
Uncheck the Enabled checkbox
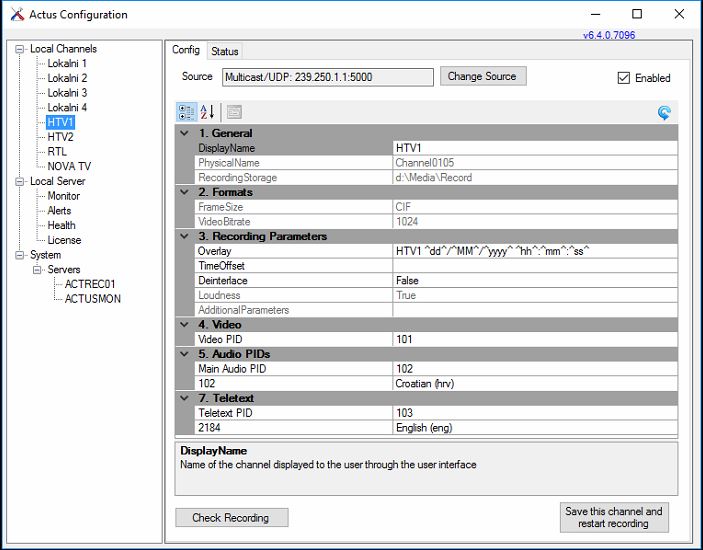click(x=624, y=78)
